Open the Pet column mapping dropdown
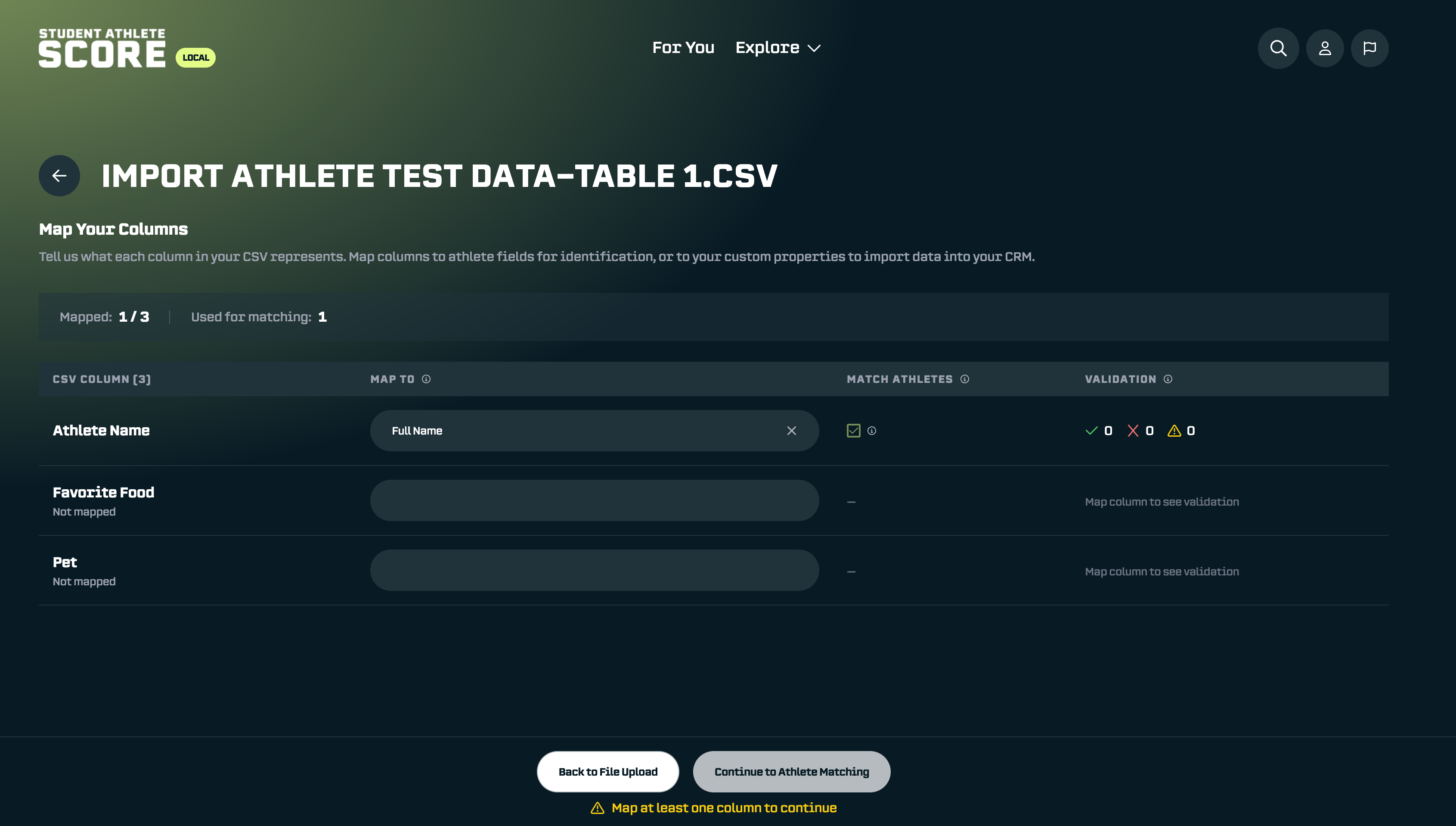The height and width of the screenshot is (826, 1456). pos(594,570)
